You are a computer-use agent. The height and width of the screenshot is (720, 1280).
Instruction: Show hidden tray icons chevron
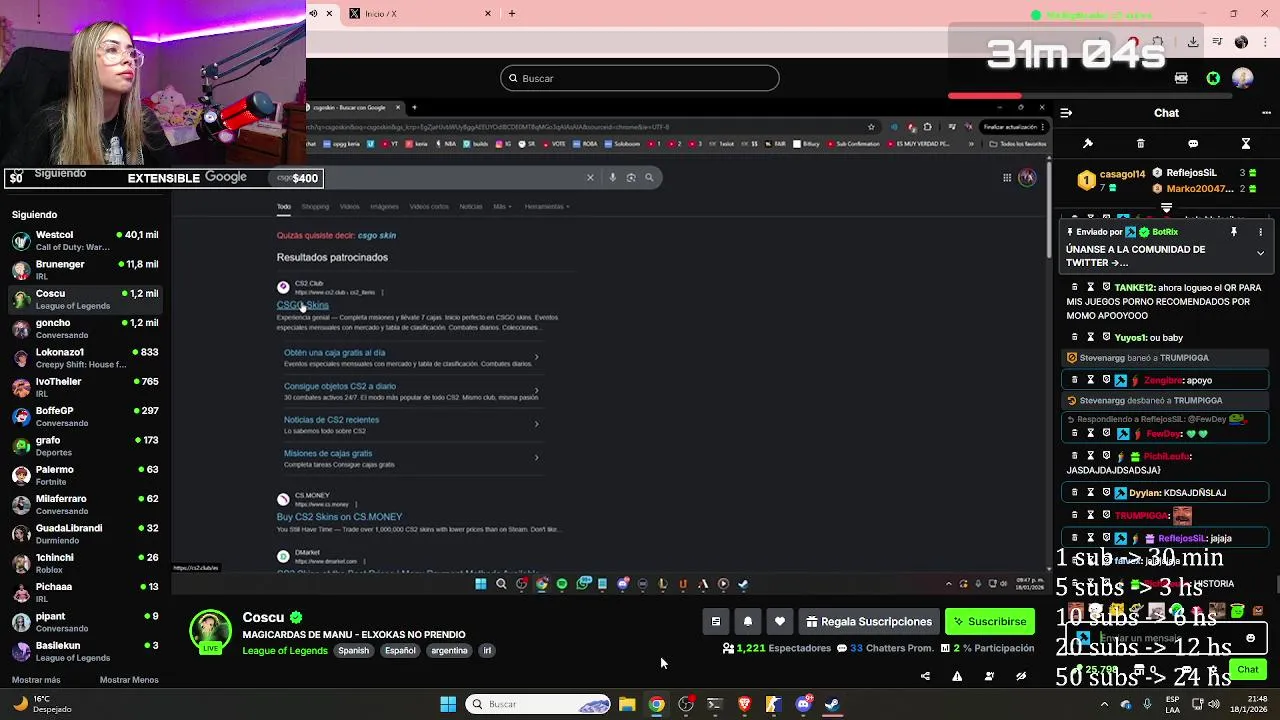(1105, 704)
